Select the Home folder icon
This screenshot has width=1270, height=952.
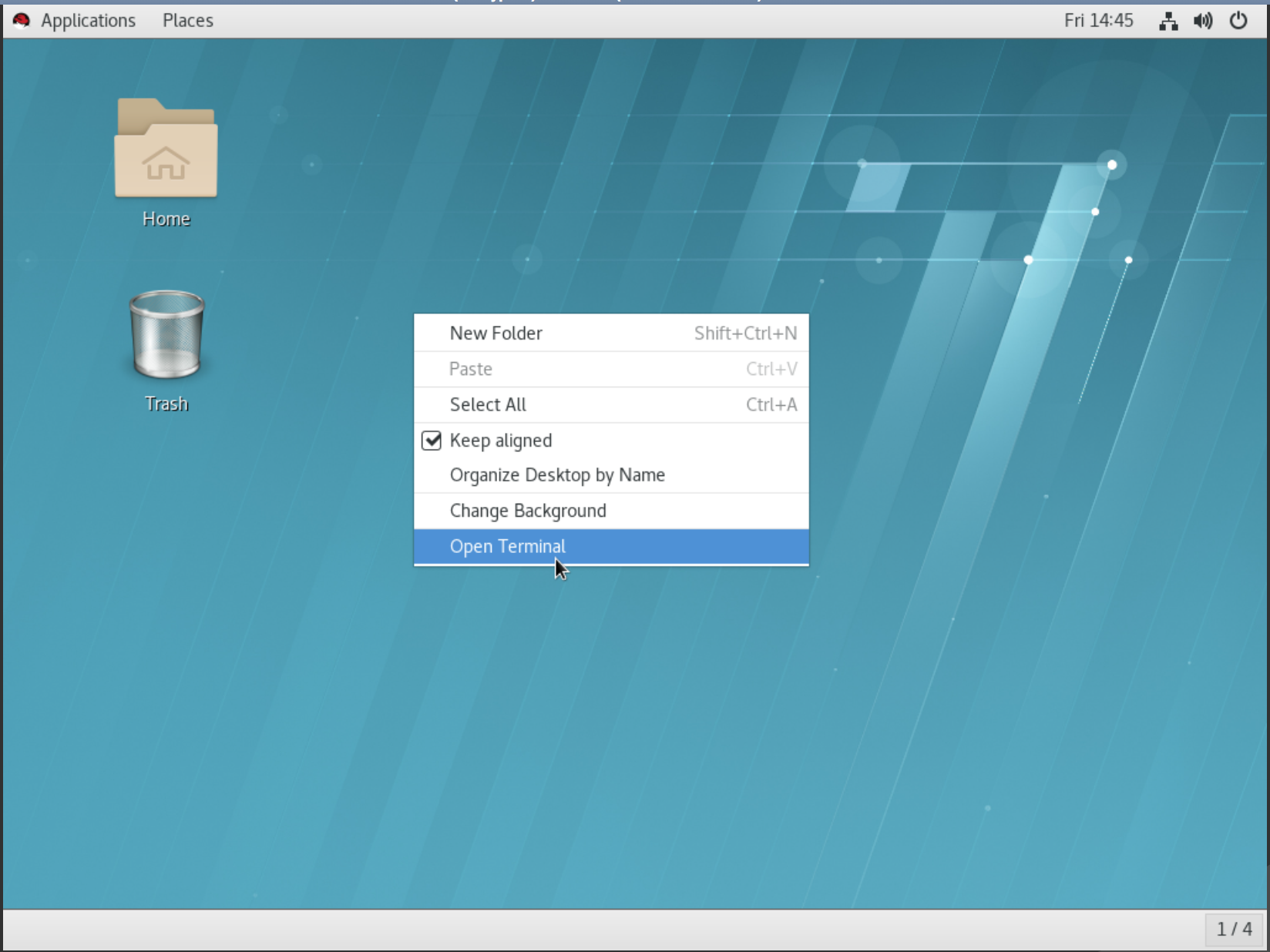(x=166, y=149)
